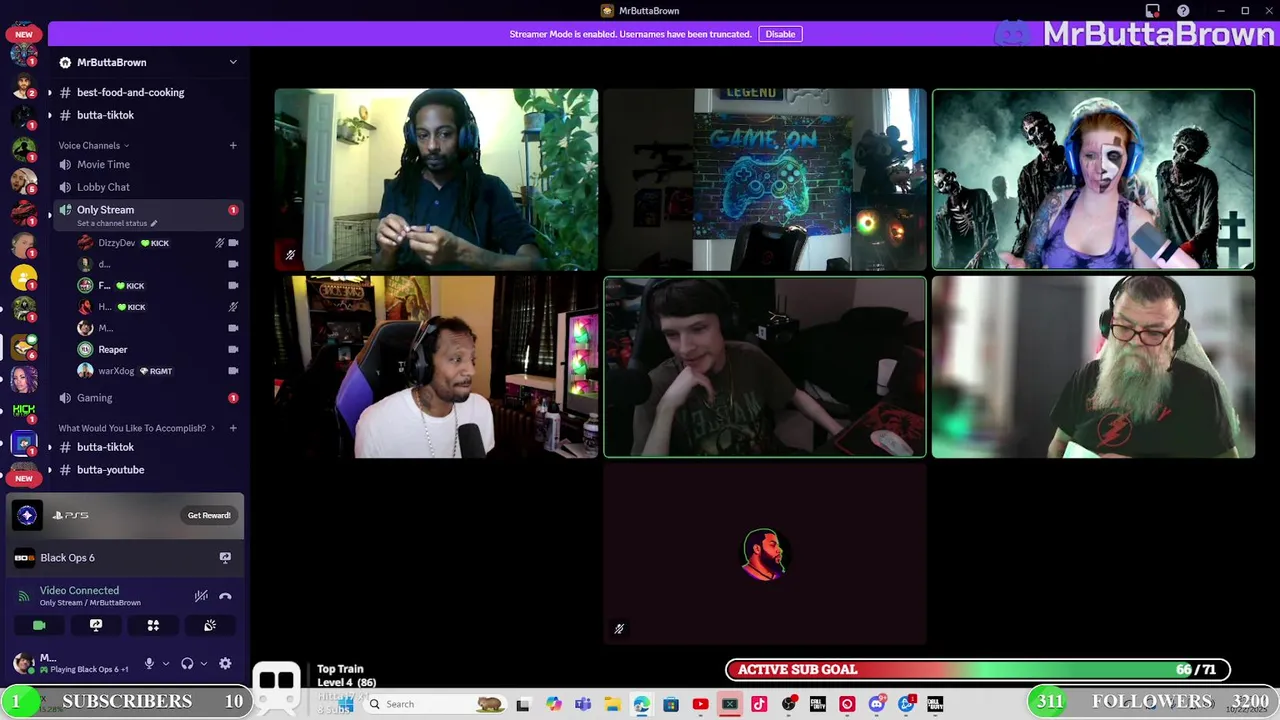
Task: Click the mute indicator beside H... user
Action: (233, 307)
